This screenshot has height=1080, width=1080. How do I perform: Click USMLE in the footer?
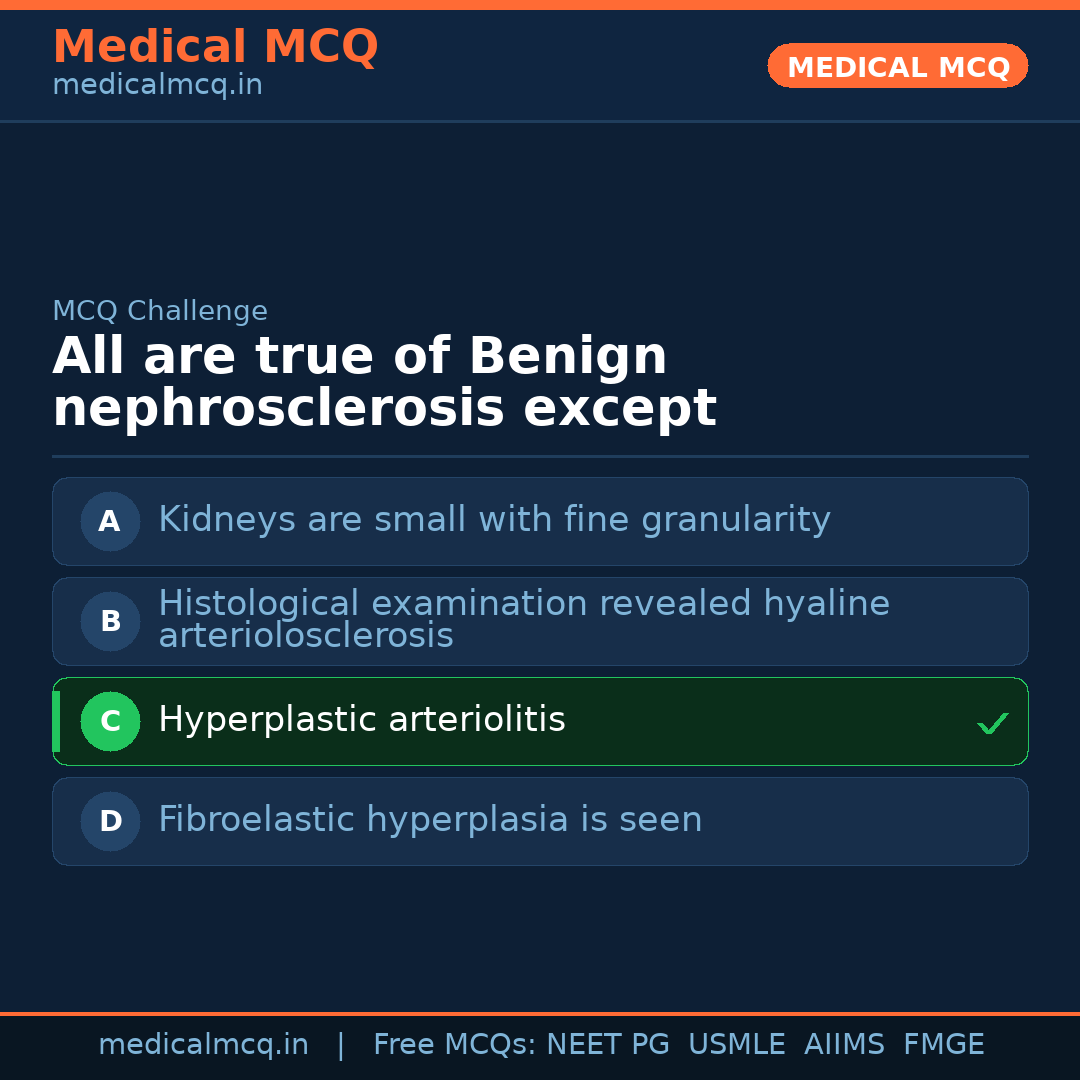tap(736, 1045)
